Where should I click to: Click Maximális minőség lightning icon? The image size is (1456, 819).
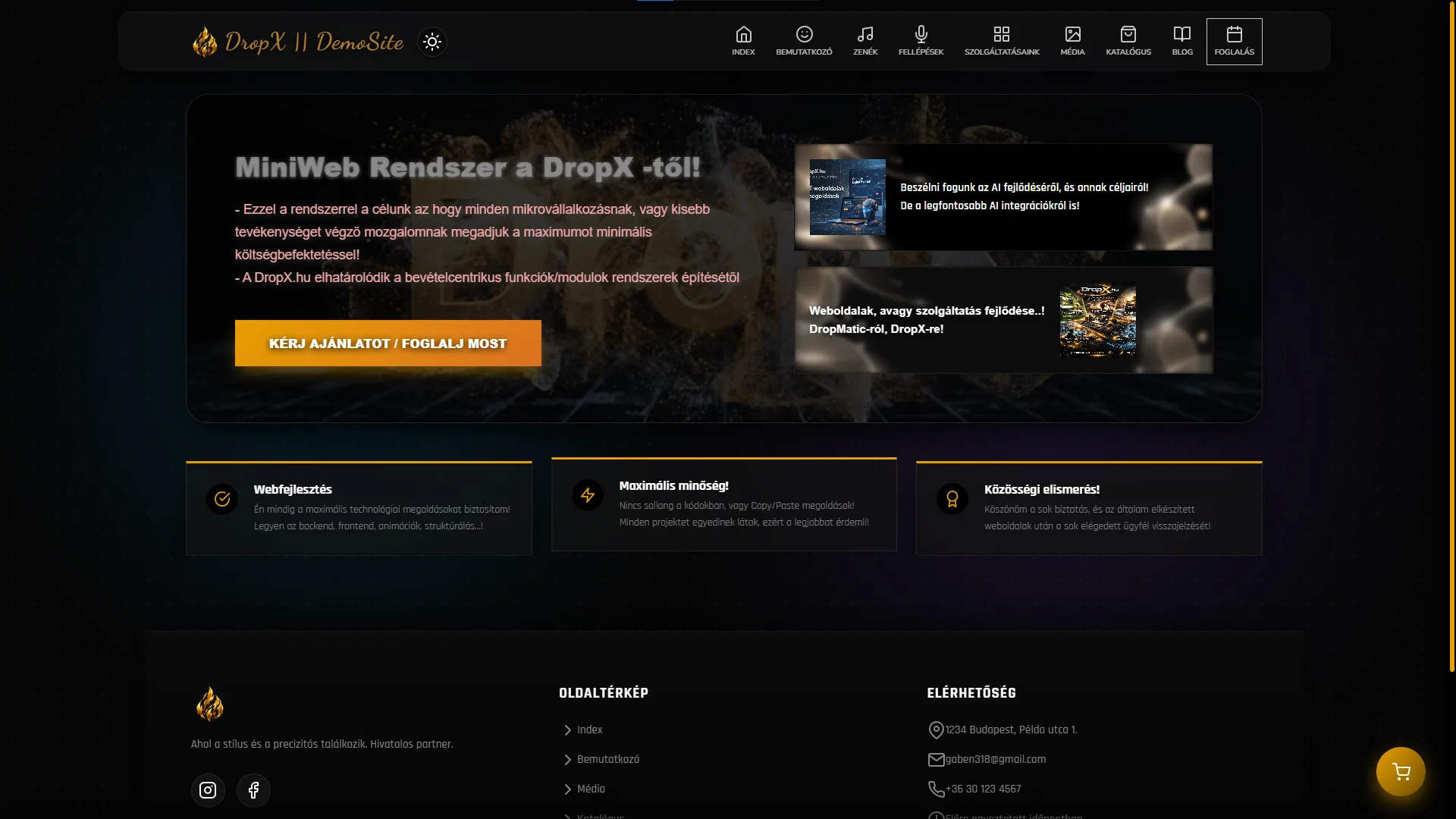[588, 495]
